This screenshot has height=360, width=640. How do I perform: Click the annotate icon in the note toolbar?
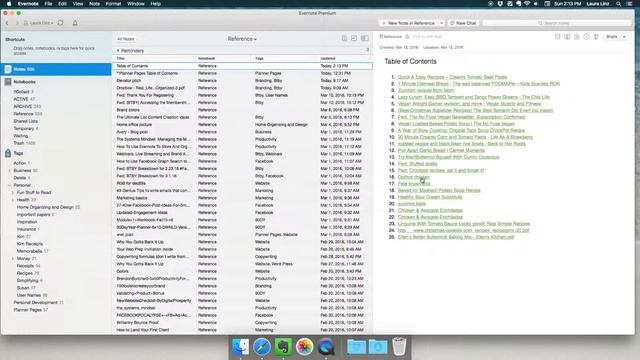click(x=558, y=37)
